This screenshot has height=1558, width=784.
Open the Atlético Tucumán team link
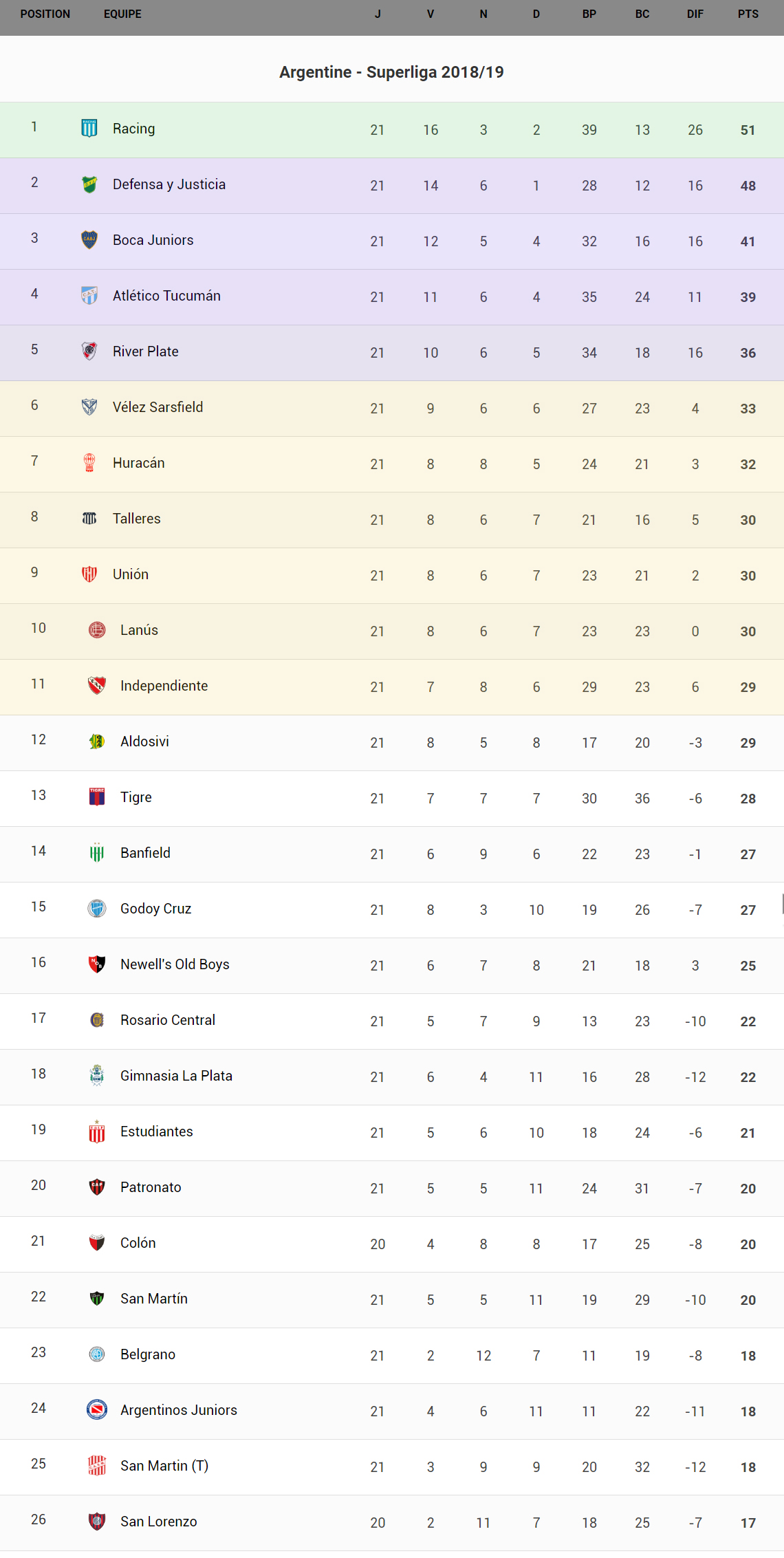pos(166,296)
